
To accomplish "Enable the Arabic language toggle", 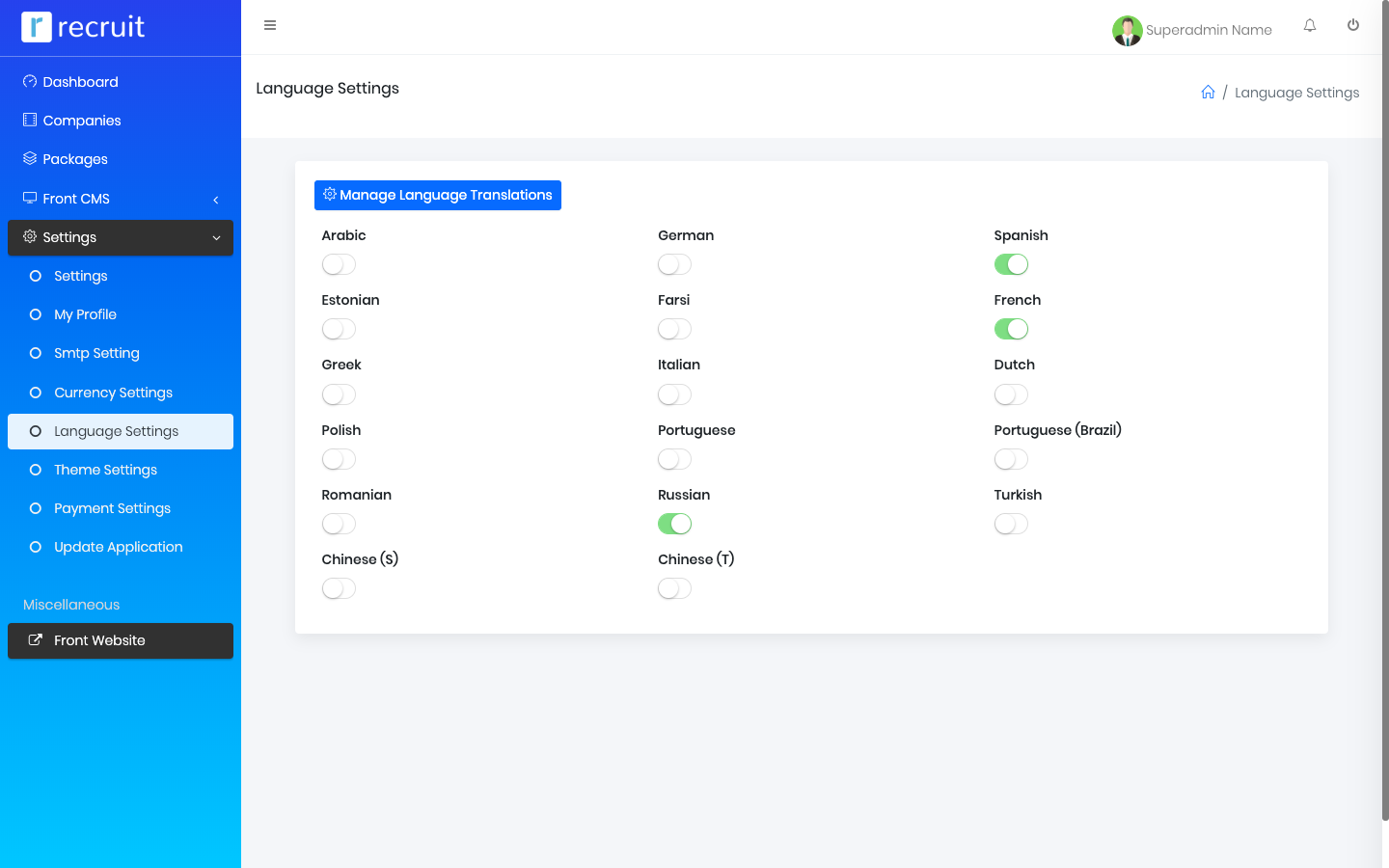I will point(339,264).
